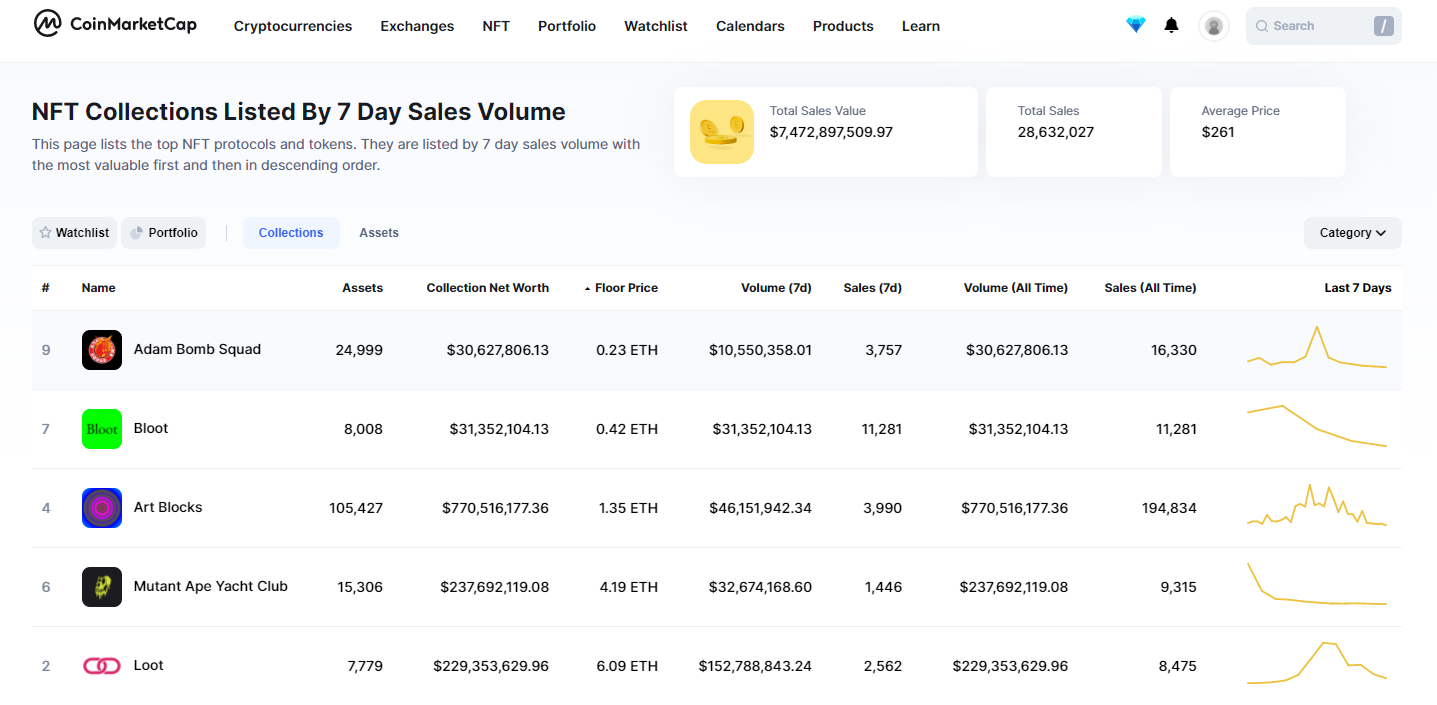This screenshot has height=705, width=1437.
Task: Sort by Volume (All Time) column
Action: [1016, 288]
